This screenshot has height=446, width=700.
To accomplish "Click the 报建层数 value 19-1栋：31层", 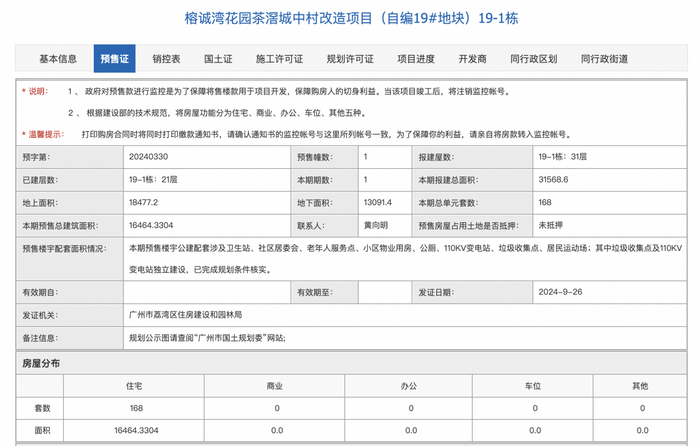I will pyautogui.click(x=562, y=157).
